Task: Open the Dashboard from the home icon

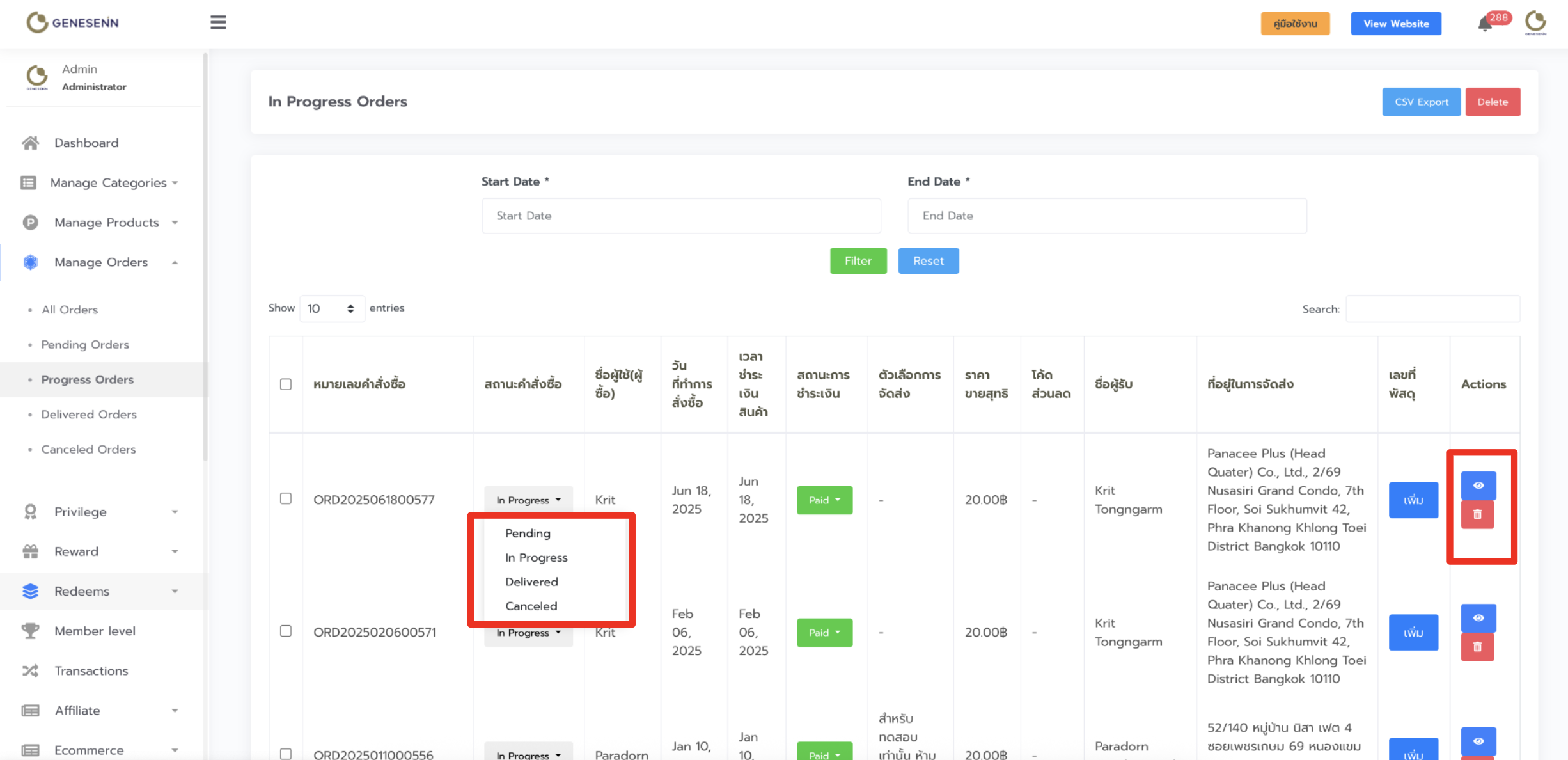Action: pyautogui.click(x=31, y=143)
